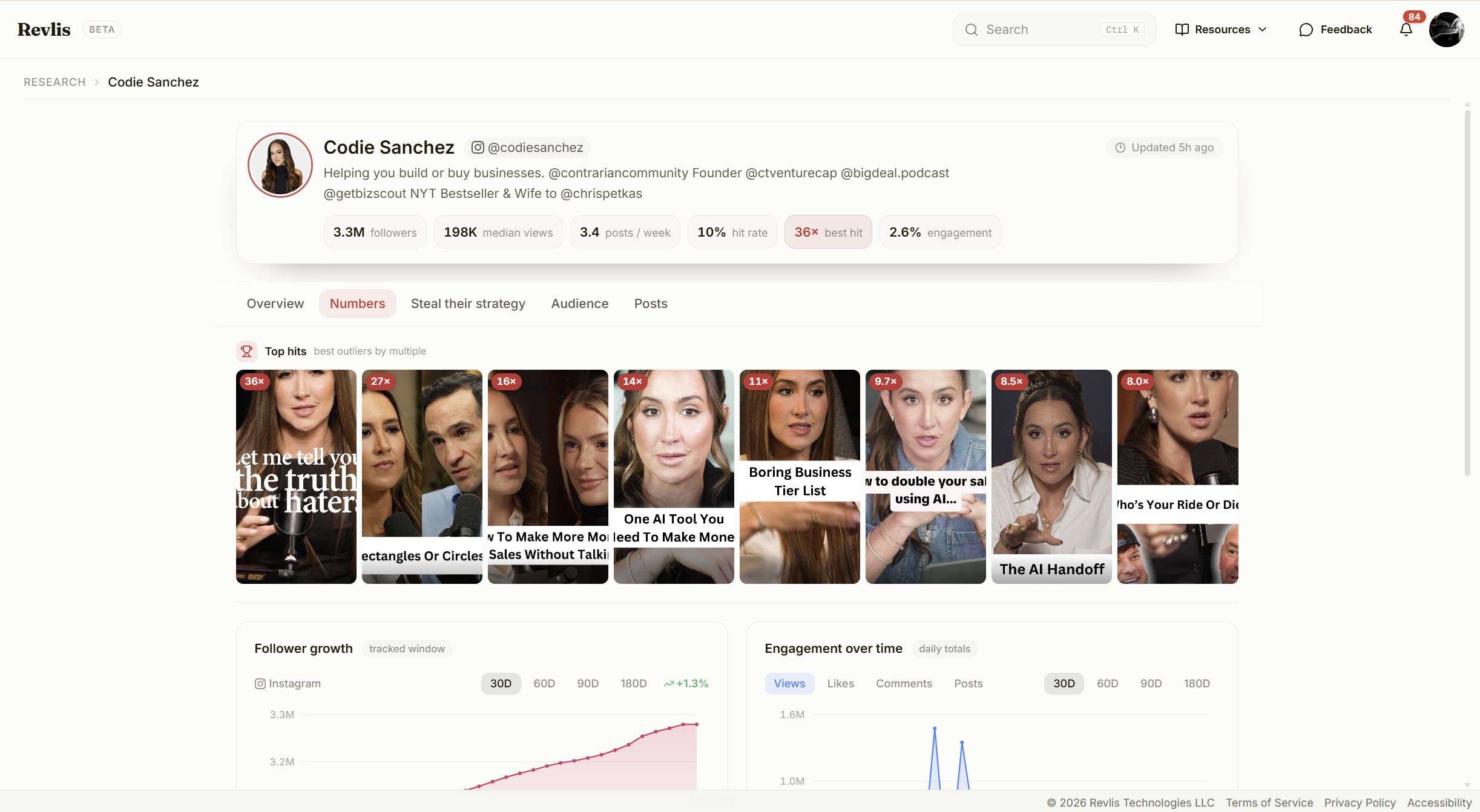The width and height of the screenshot is (1480, 812).
Task: Open the 14× One AI Tool thumbnail
Action: [x=674, y=477]
